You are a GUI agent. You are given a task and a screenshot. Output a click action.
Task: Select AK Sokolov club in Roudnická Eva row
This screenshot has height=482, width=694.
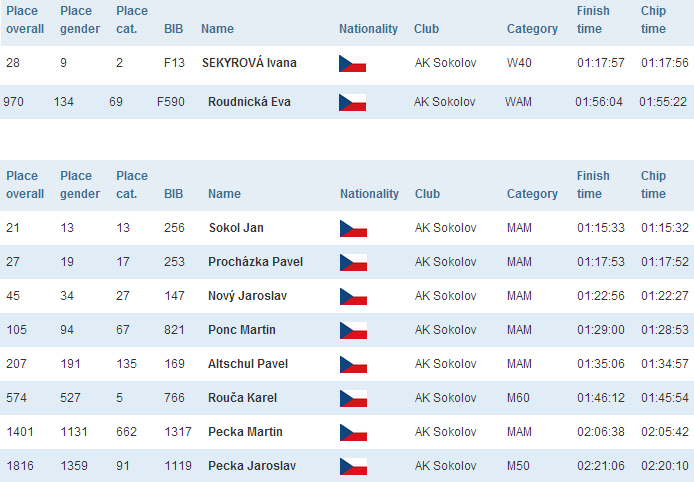(x=444, y=102)
